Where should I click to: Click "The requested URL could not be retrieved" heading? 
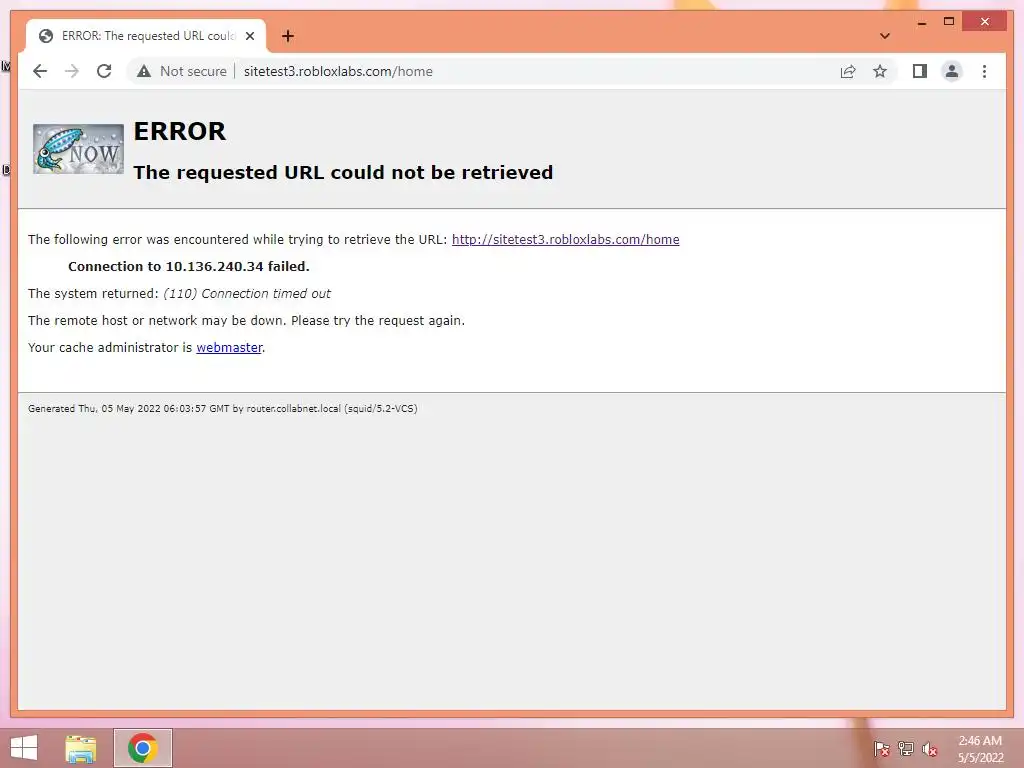(343, 172)
